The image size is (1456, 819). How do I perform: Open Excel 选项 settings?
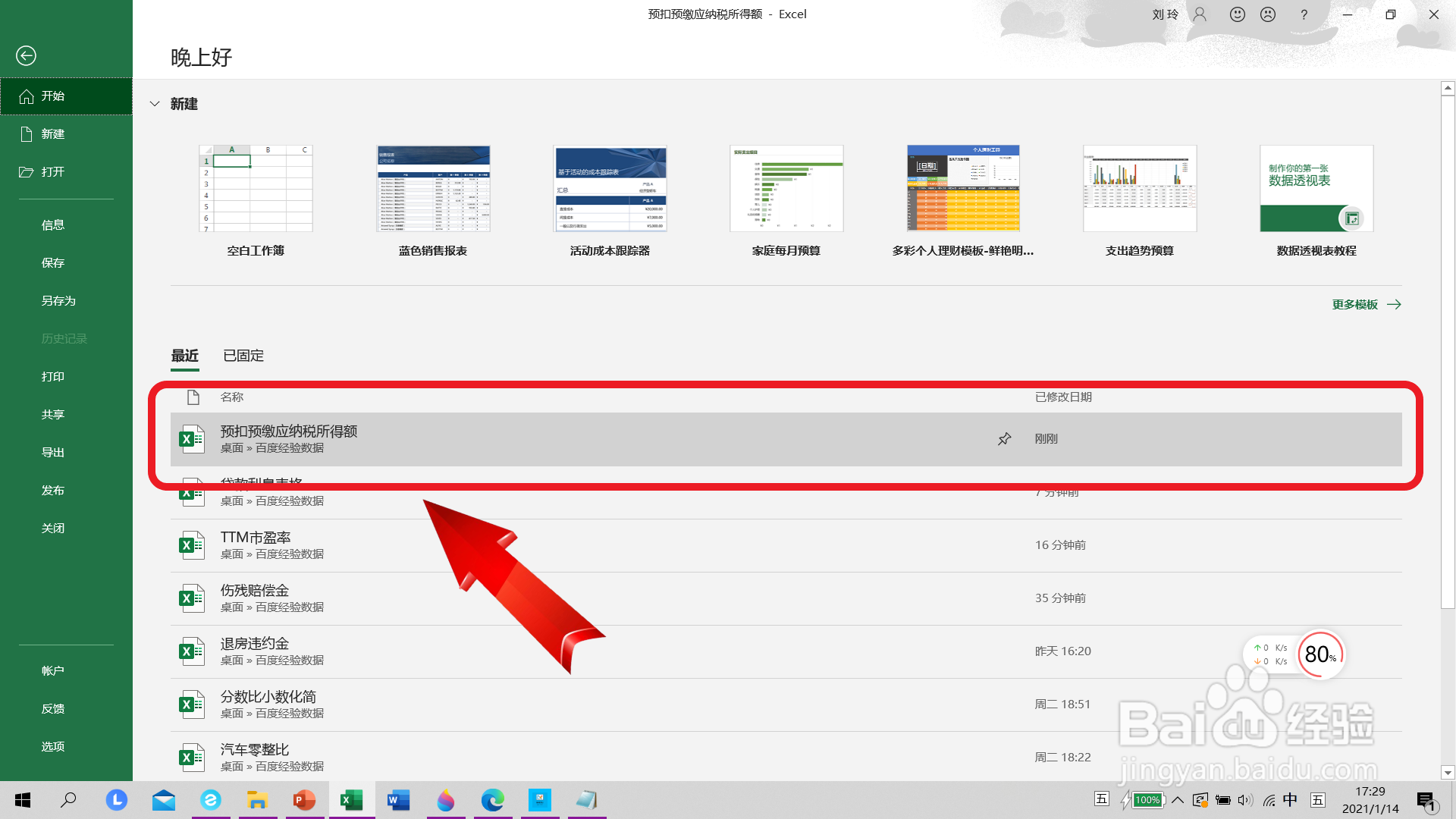pos(66,747)
